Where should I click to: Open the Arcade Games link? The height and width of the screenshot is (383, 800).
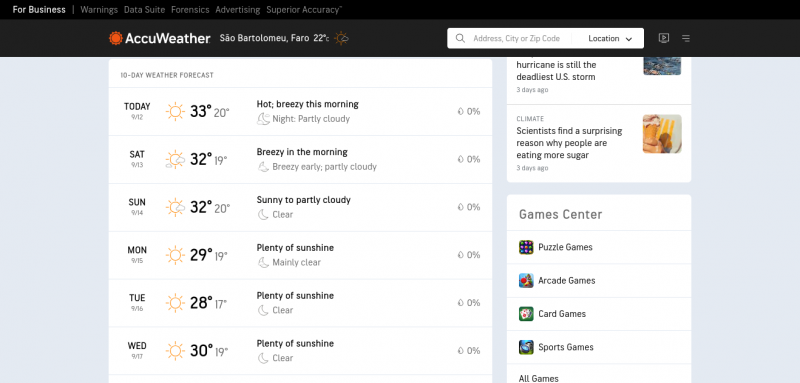tap(567, 280)
